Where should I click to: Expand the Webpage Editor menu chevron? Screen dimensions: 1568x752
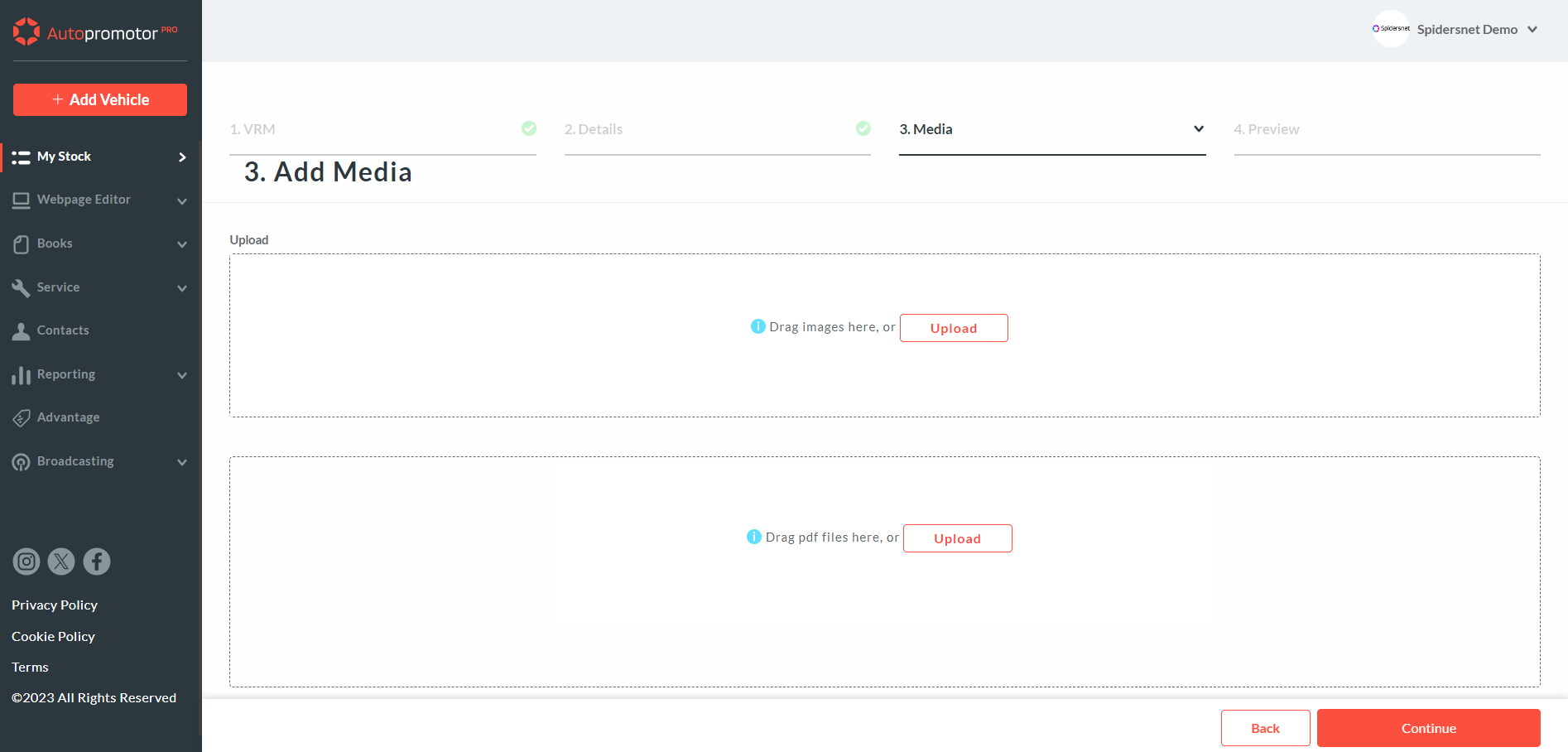tap(182, 201)
